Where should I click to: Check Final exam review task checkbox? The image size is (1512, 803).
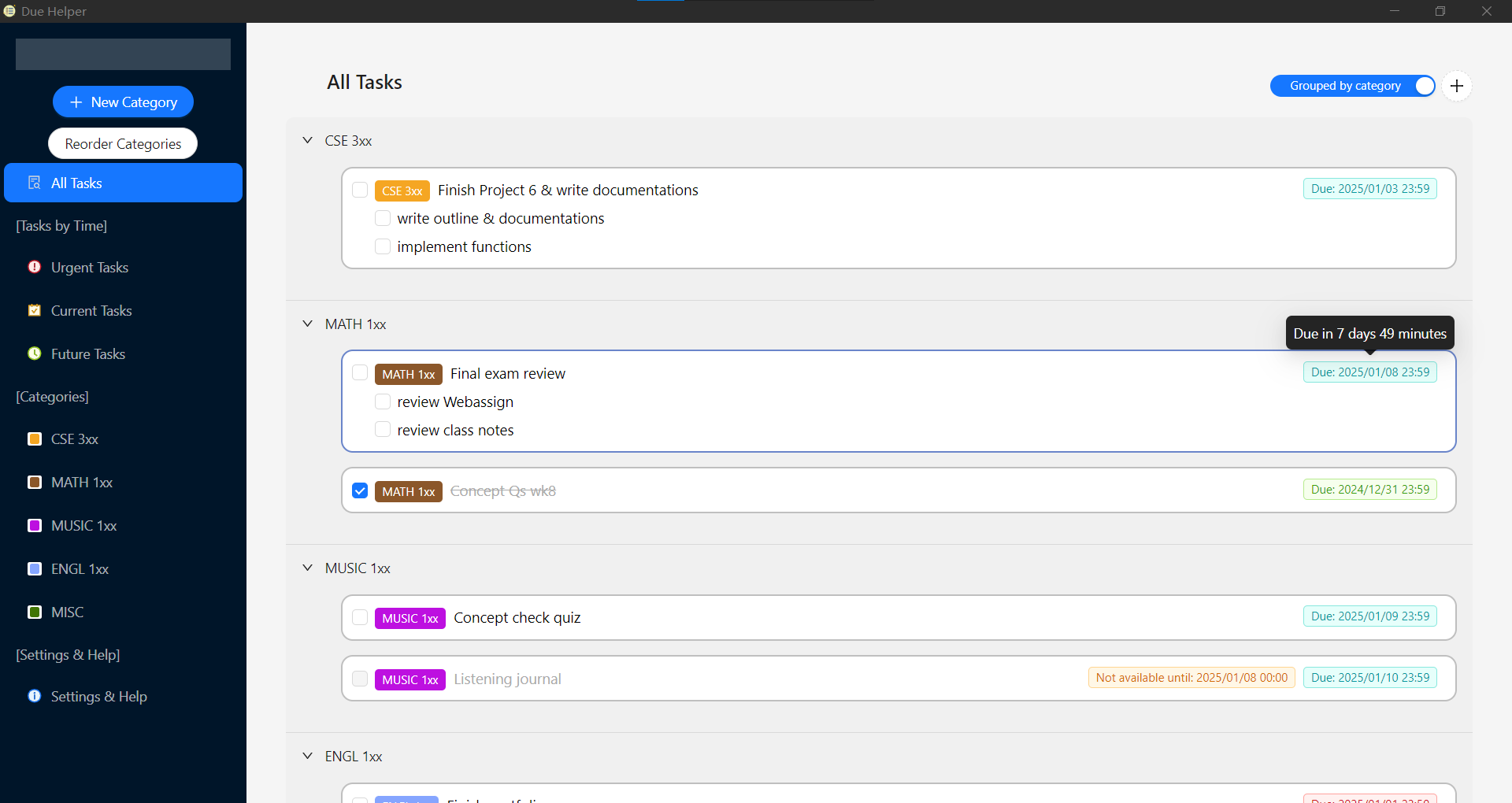(x=360, y=373)
